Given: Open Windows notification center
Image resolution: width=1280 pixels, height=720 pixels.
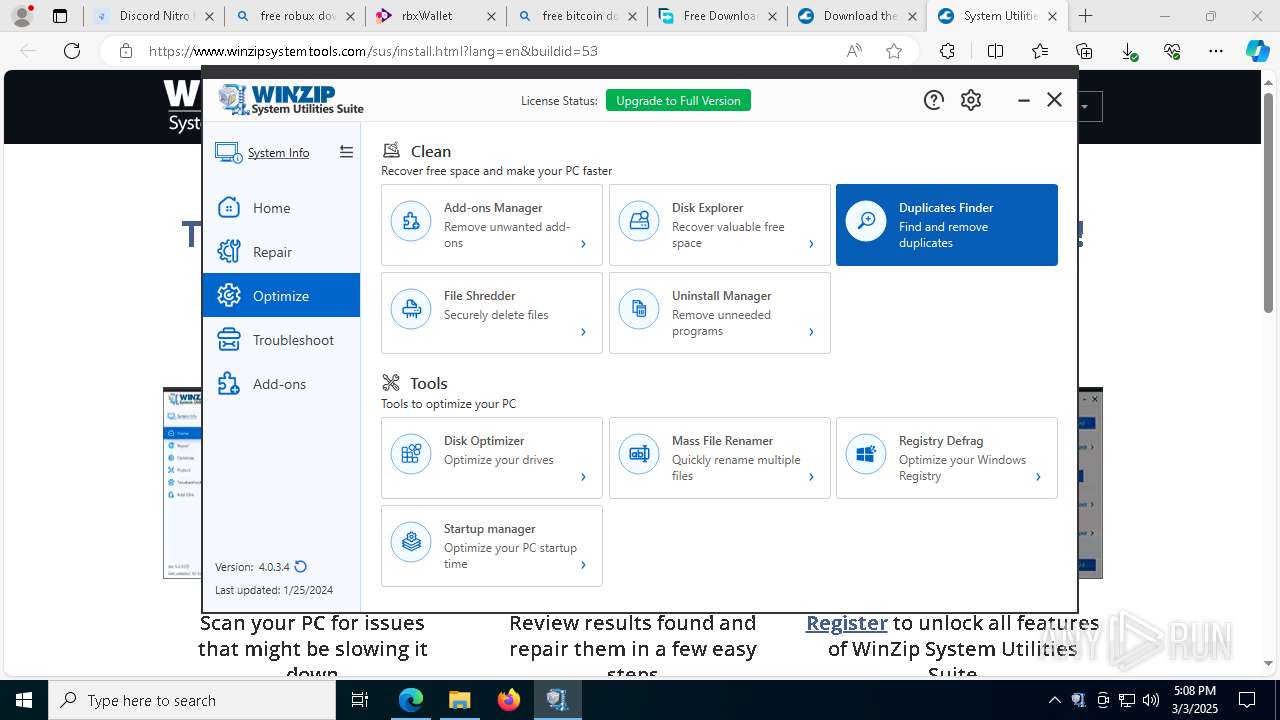Looking at the screenshot, I should [x=1247, y=700].
